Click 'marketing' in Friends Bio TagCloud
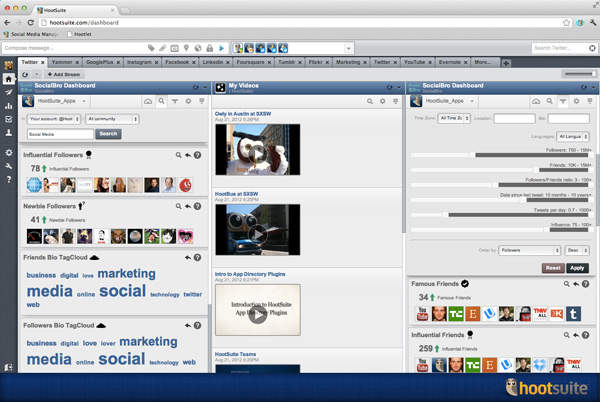Screen dimensions: 600x402 click(x=127, y=273)
